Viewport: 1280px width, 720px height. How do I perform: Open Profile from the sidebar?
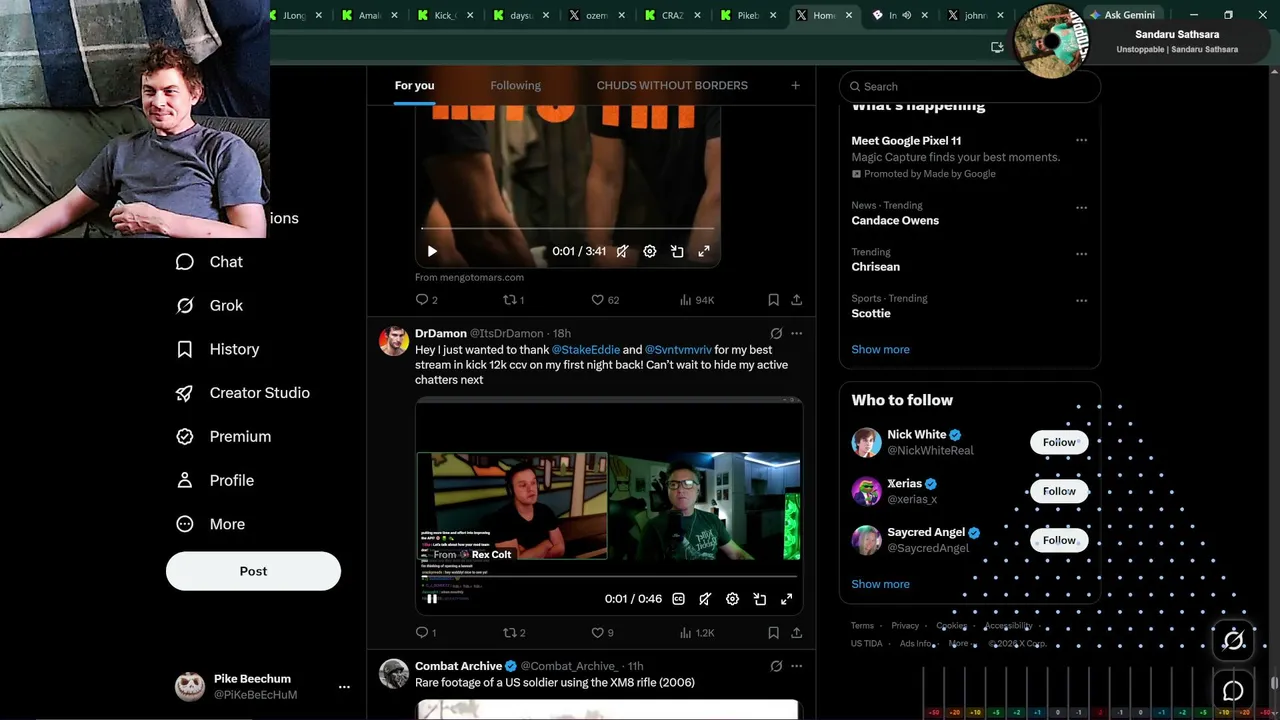[x=215, y=480]
